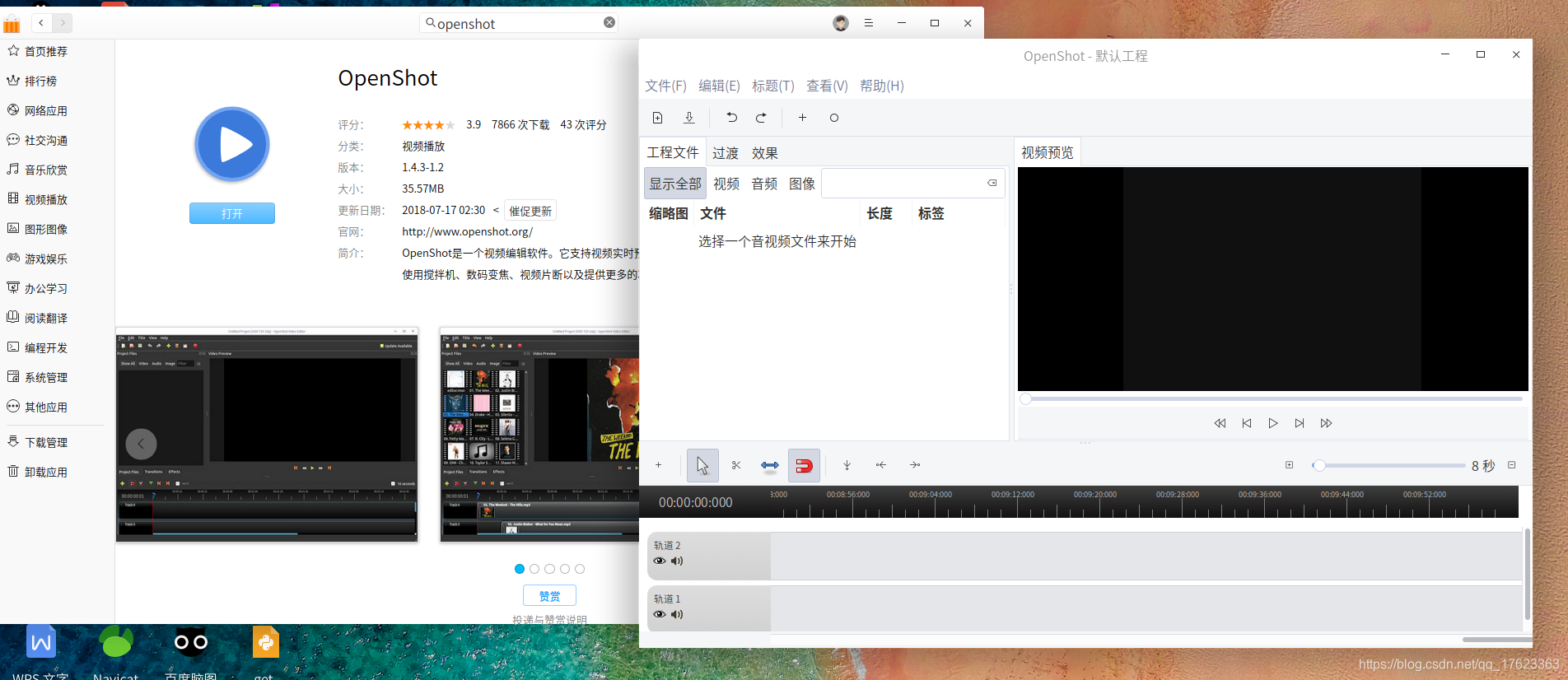Add a marker on the timeline
This screenshot has width=1568, height=680.
click(x=847, y=465)
